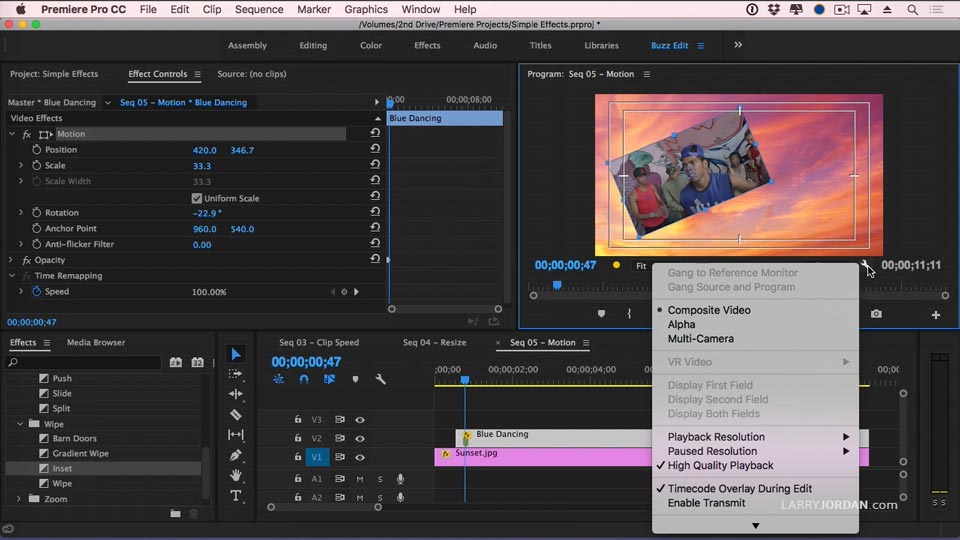960x540 pixels.
Task: Expand the Opacity effect properties
Action: point(11,260)
